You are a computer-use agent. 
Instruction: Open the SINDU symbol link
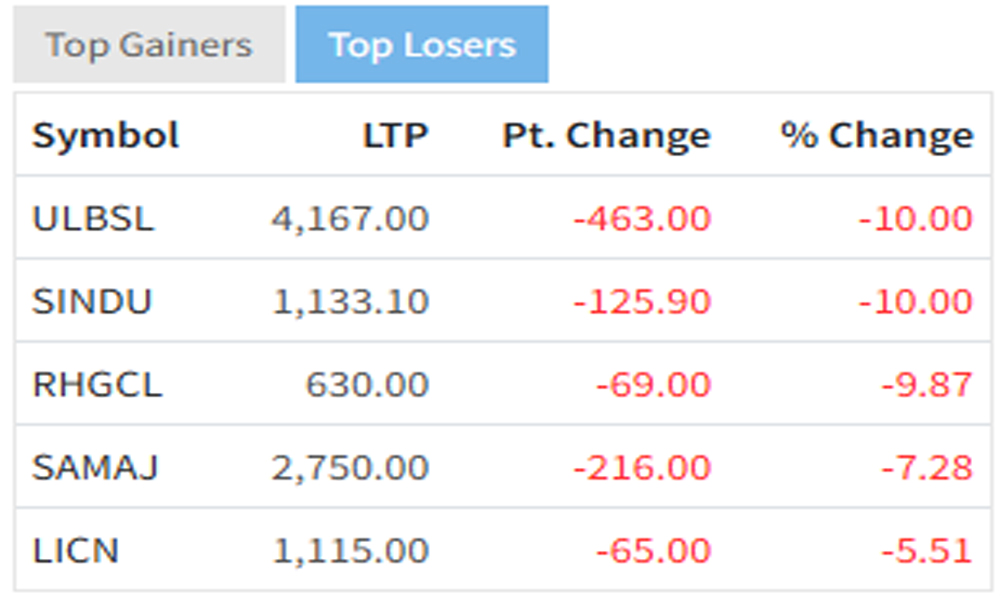coord(92,301)
